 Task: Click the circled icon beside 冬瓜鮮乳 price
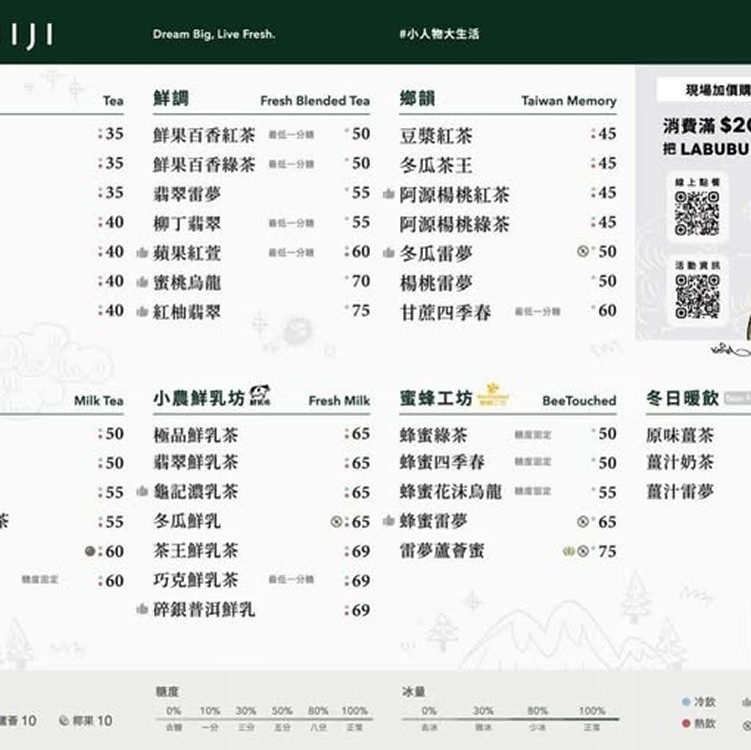336,521
